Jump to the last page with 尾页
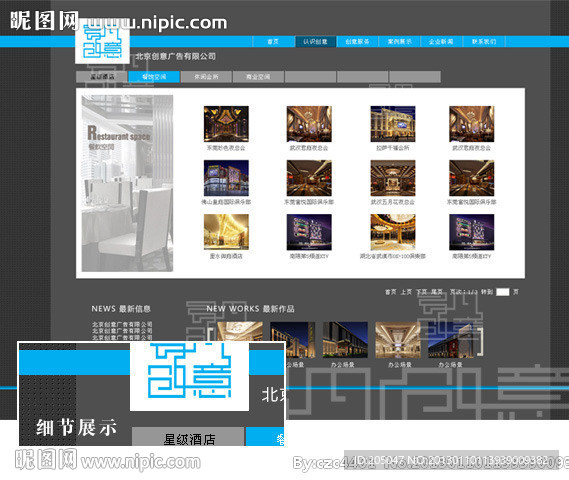Viewport: 569px width, 480px height. pyautogui.click(x=437, y=292)
